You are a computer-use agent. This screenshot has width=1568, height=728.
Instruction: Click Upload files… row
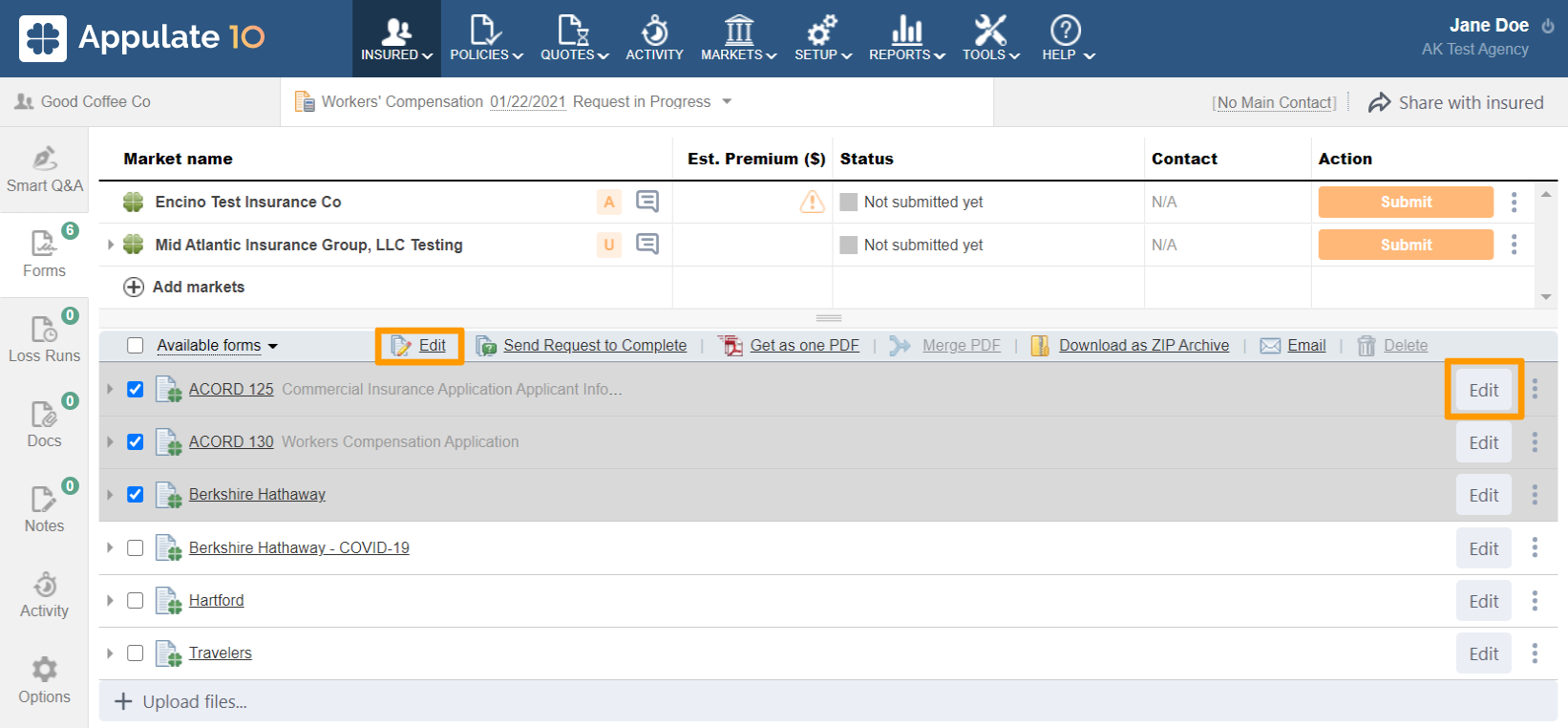coord(828,701)
